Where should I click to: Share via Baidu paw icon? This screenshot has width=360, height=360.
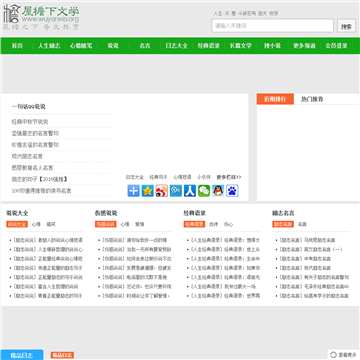[232, 191]
